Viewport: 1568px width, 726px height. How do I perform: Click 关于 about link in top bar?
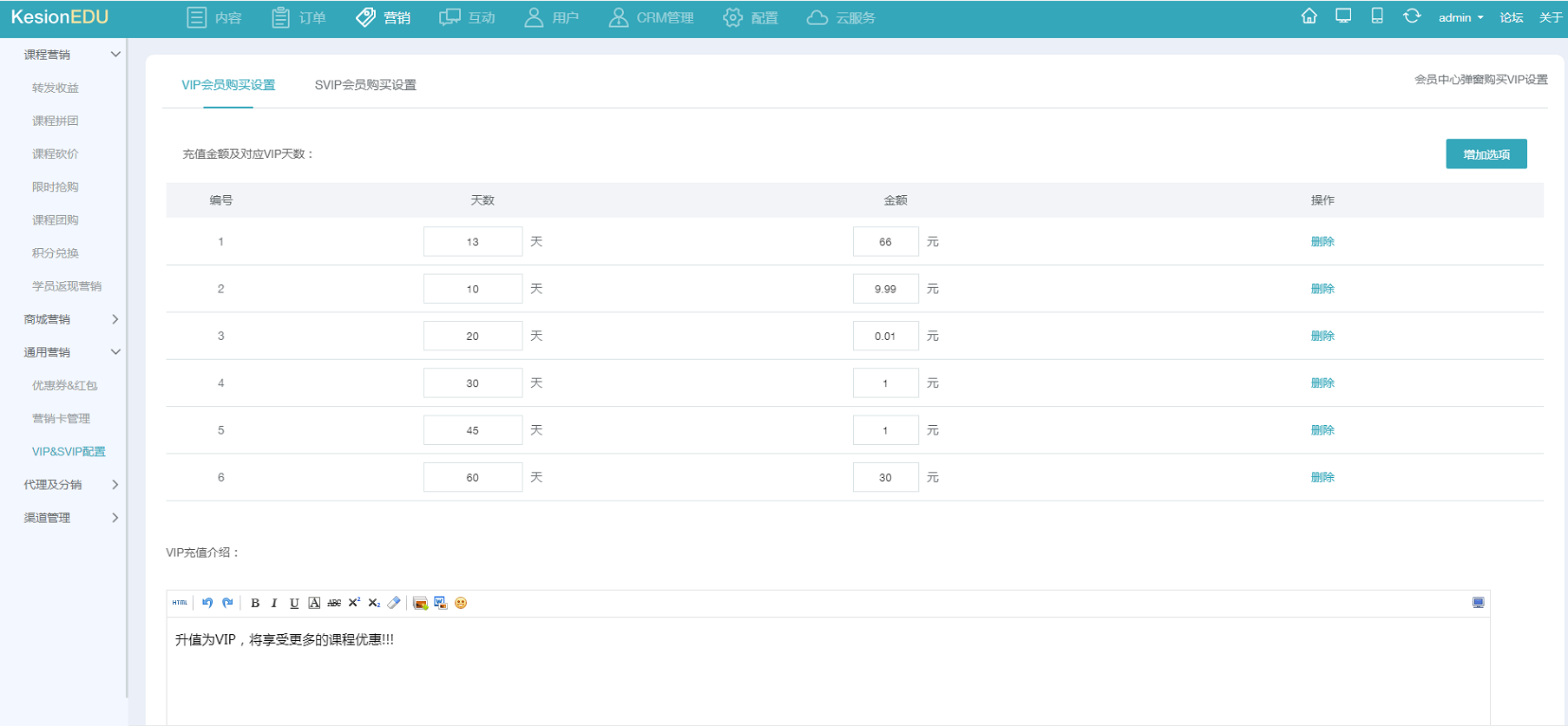pos(1552,17)
